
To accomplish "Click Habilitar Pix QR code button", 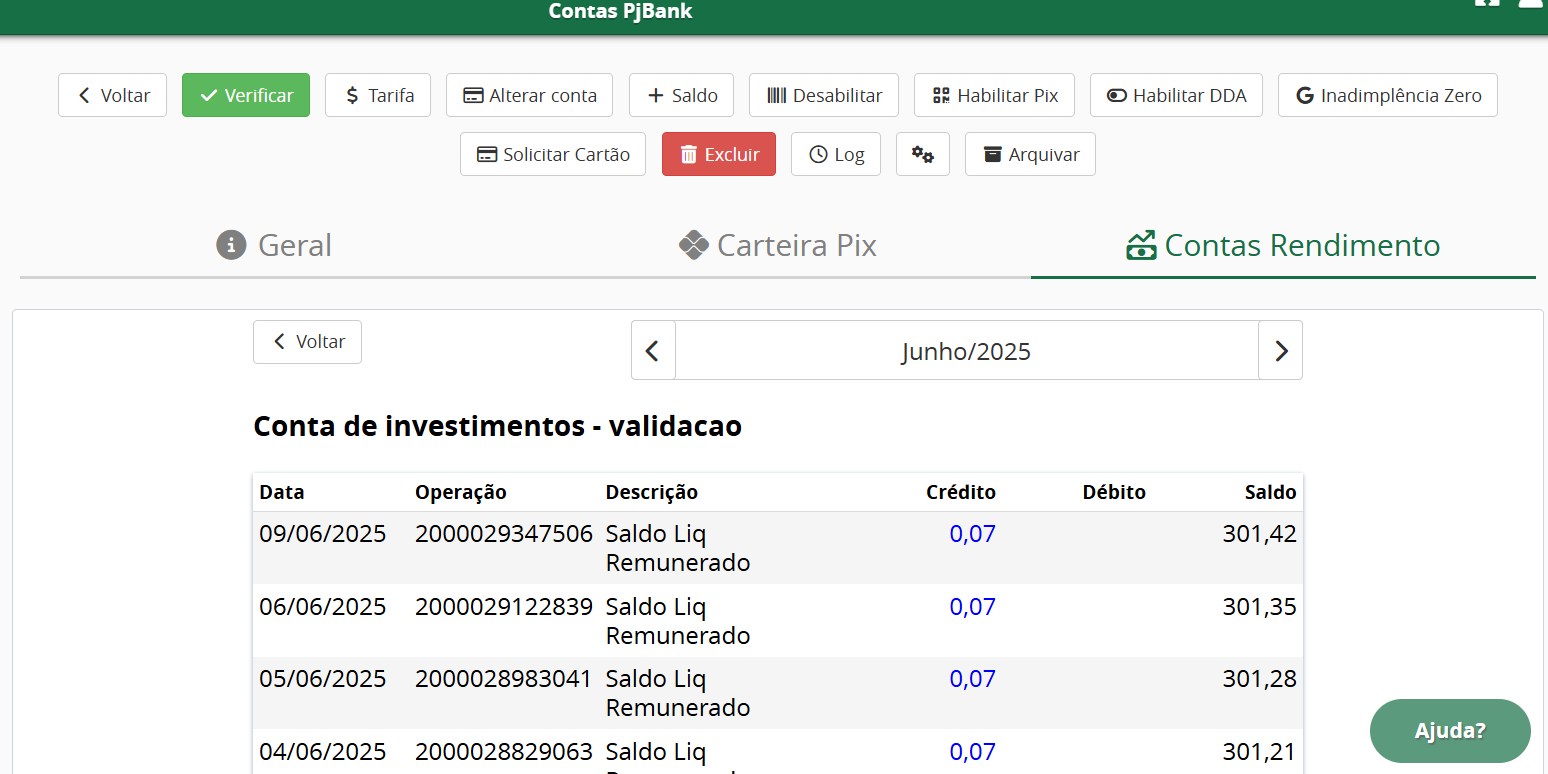I will (993, 96).
